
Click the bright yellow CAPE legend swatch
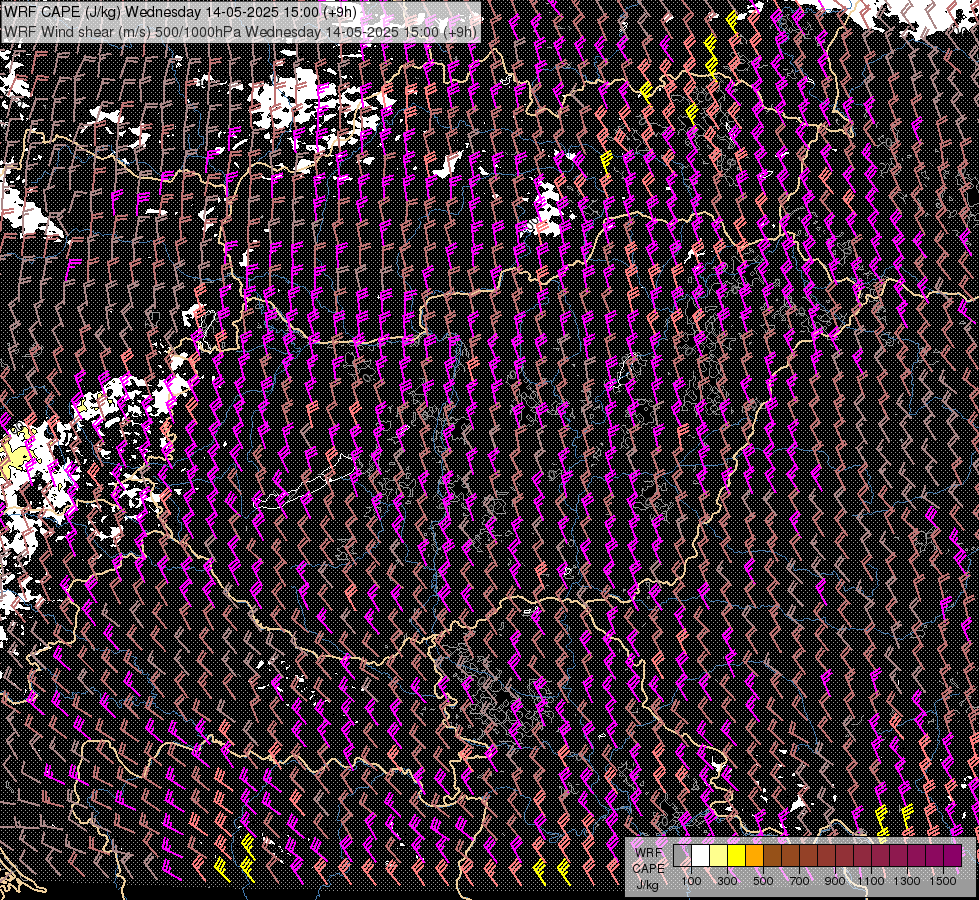point(737,856)
